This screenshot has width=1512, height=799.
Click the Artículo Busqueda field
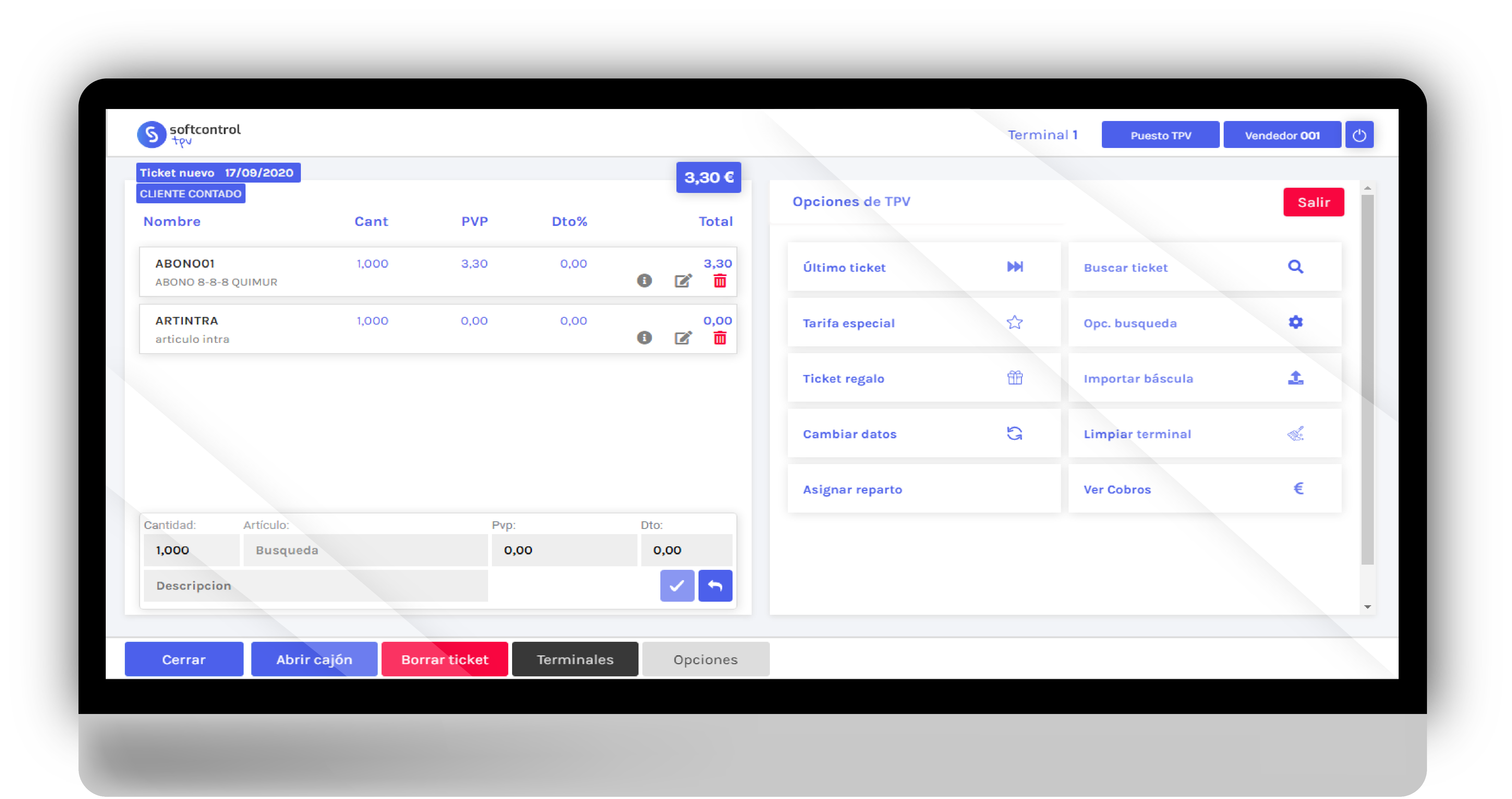click(x=366, y=550)
